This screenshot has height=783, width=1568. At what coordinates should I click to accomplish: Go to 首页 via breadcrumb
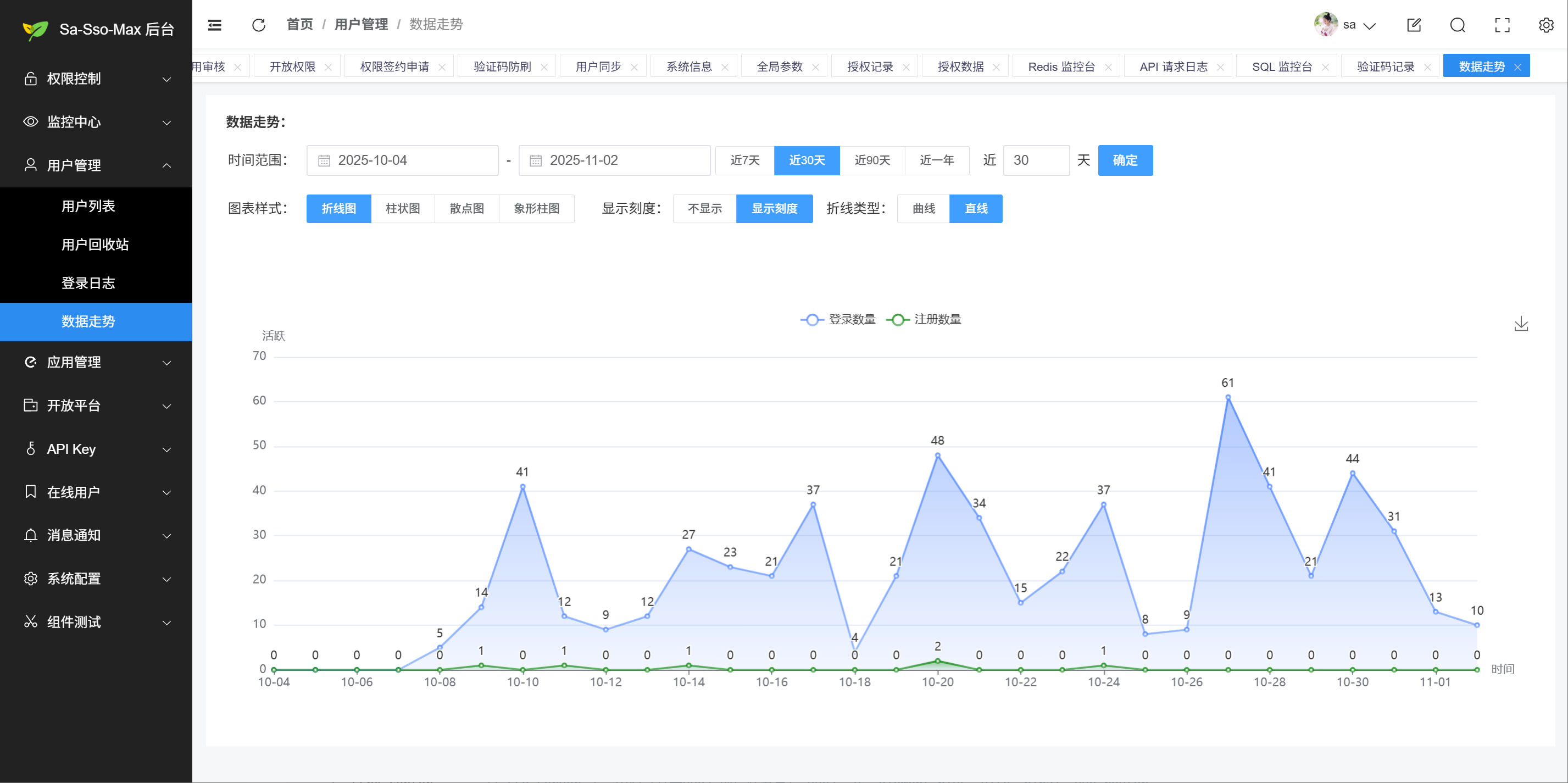click(299, 24)
